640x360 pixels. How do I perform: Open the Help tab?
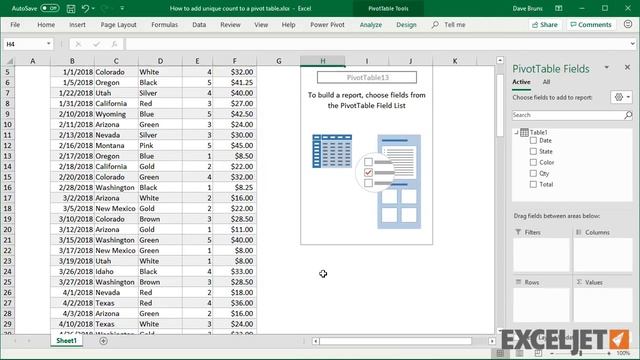[288, 24]
